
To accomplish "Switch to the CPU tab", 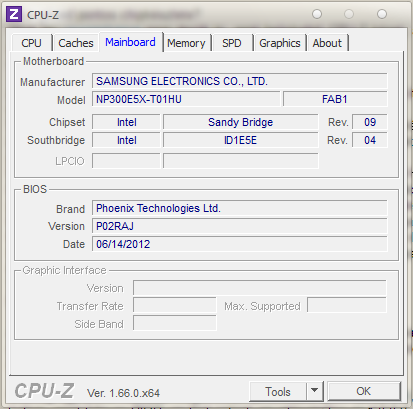I will 32,43.
